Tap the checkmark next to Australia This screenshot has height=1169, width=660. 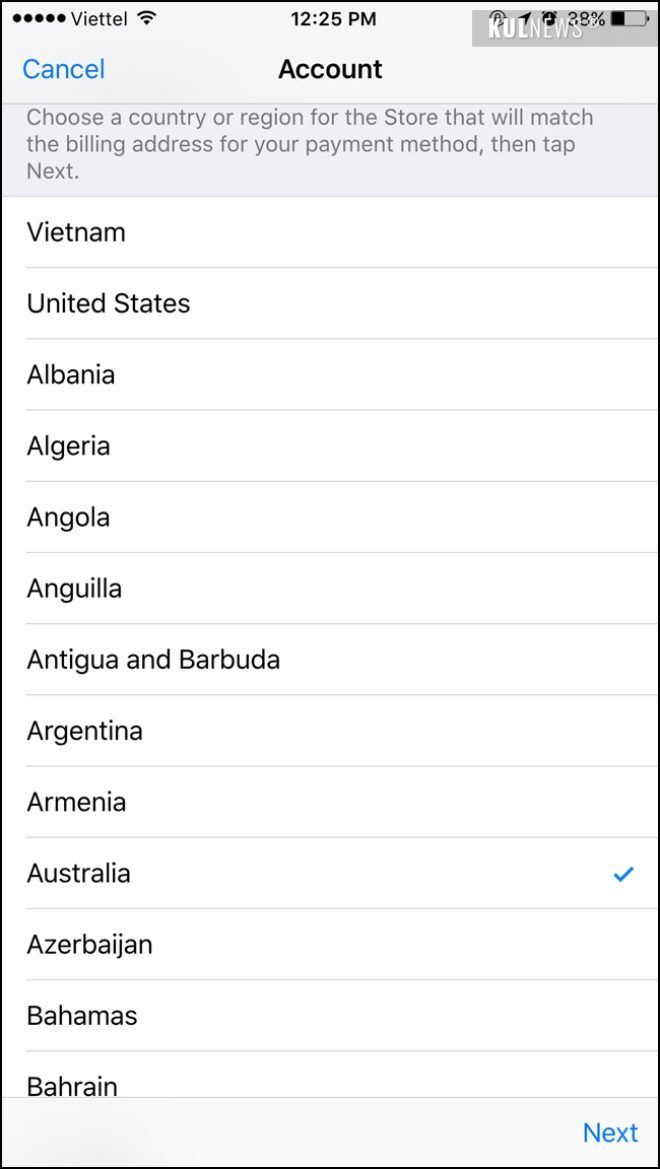[622, 873]
